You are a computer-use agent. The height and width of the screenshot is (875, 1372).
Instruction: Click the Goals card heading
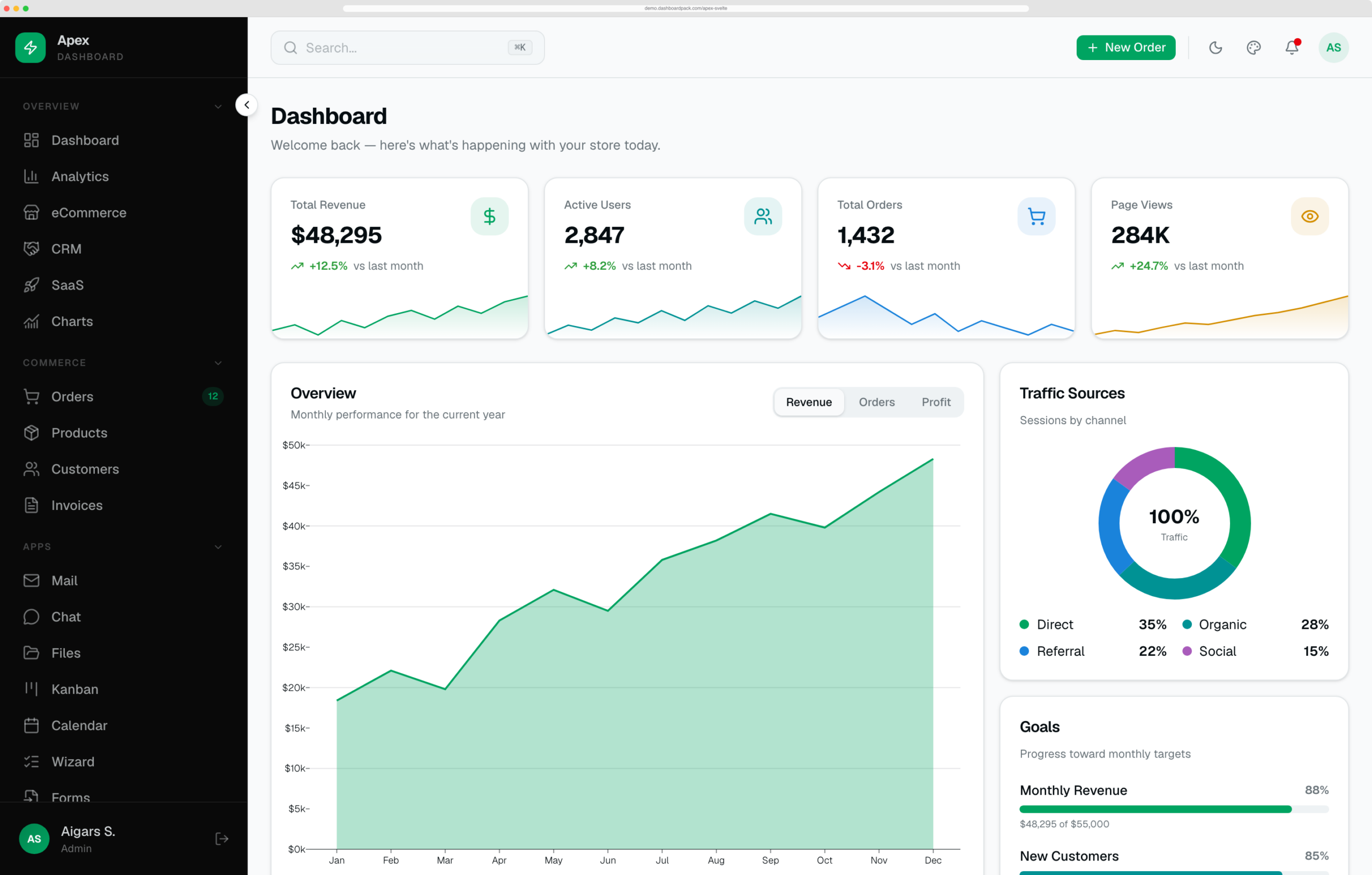[1039, 727]
